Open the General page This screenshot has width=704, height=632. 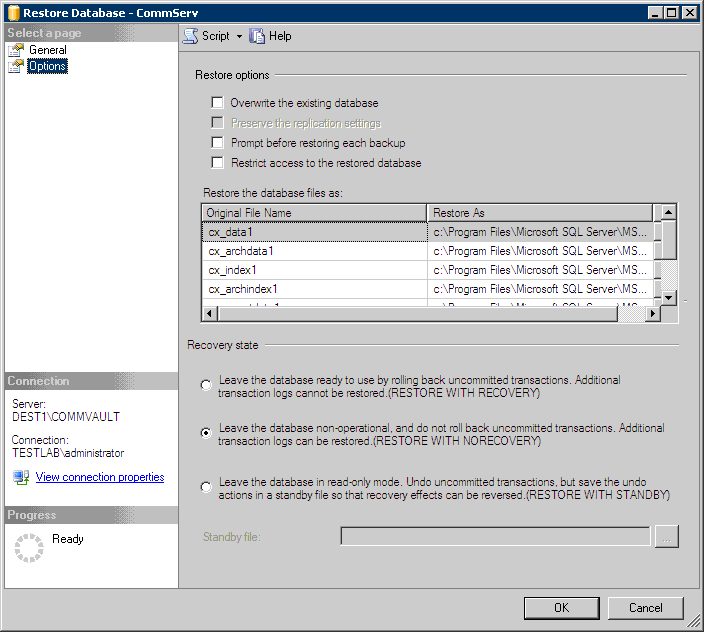pyautogui.click(x=48, y=50)
